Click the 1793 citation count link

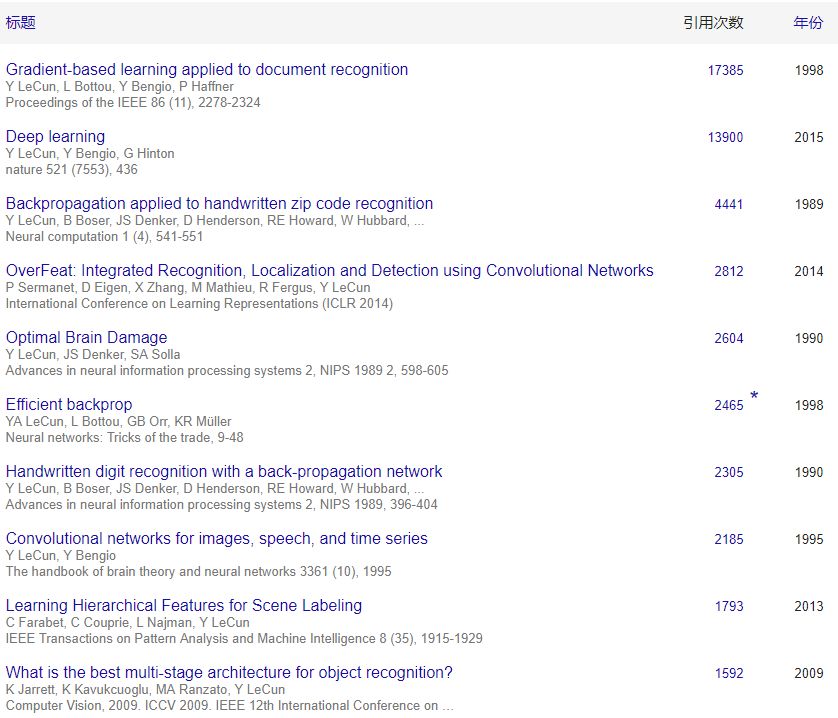pyautogui.click(x=729, y=607)
